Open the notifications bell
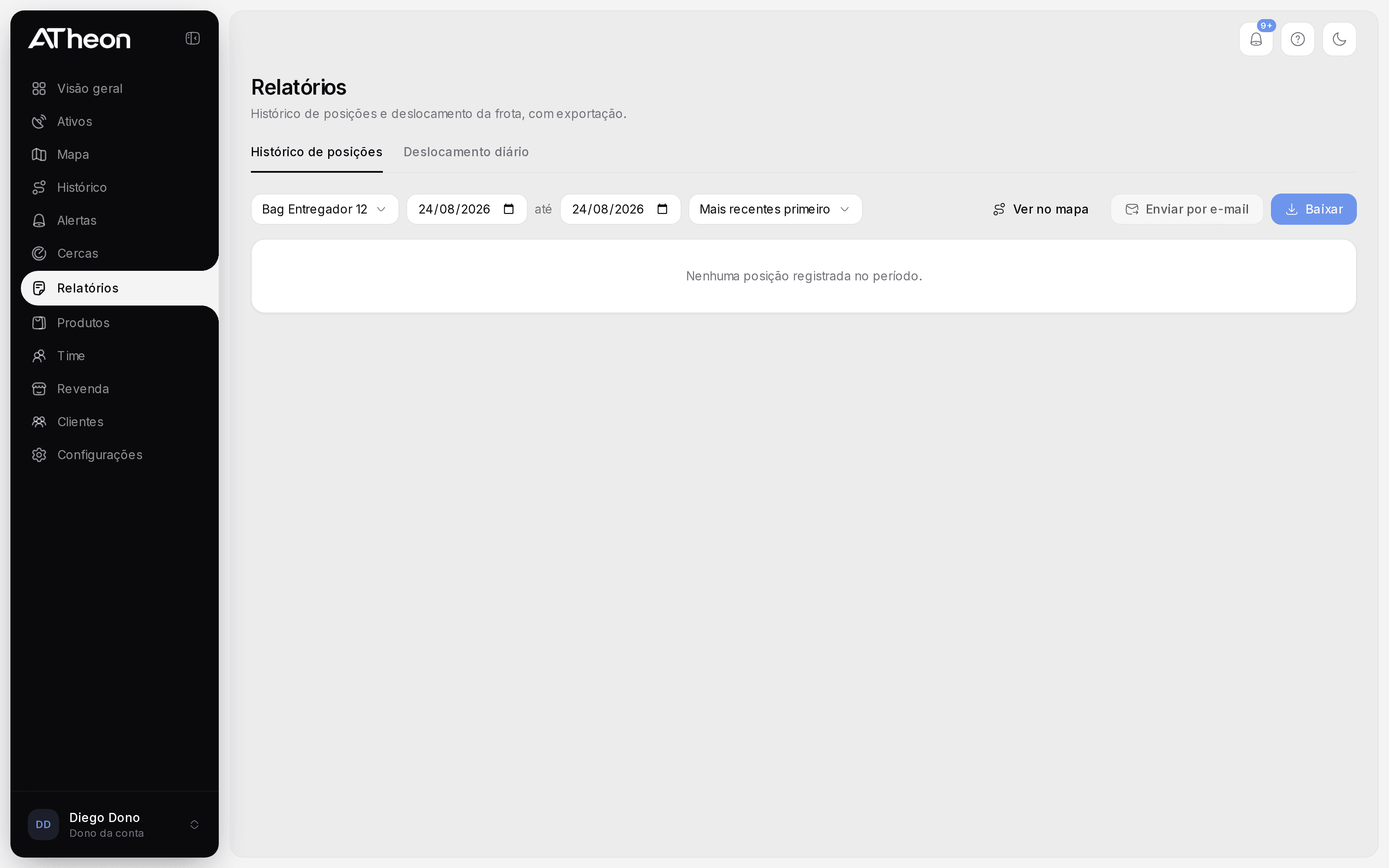This screenshot has width=1389, height=868. coord(1256,39)
